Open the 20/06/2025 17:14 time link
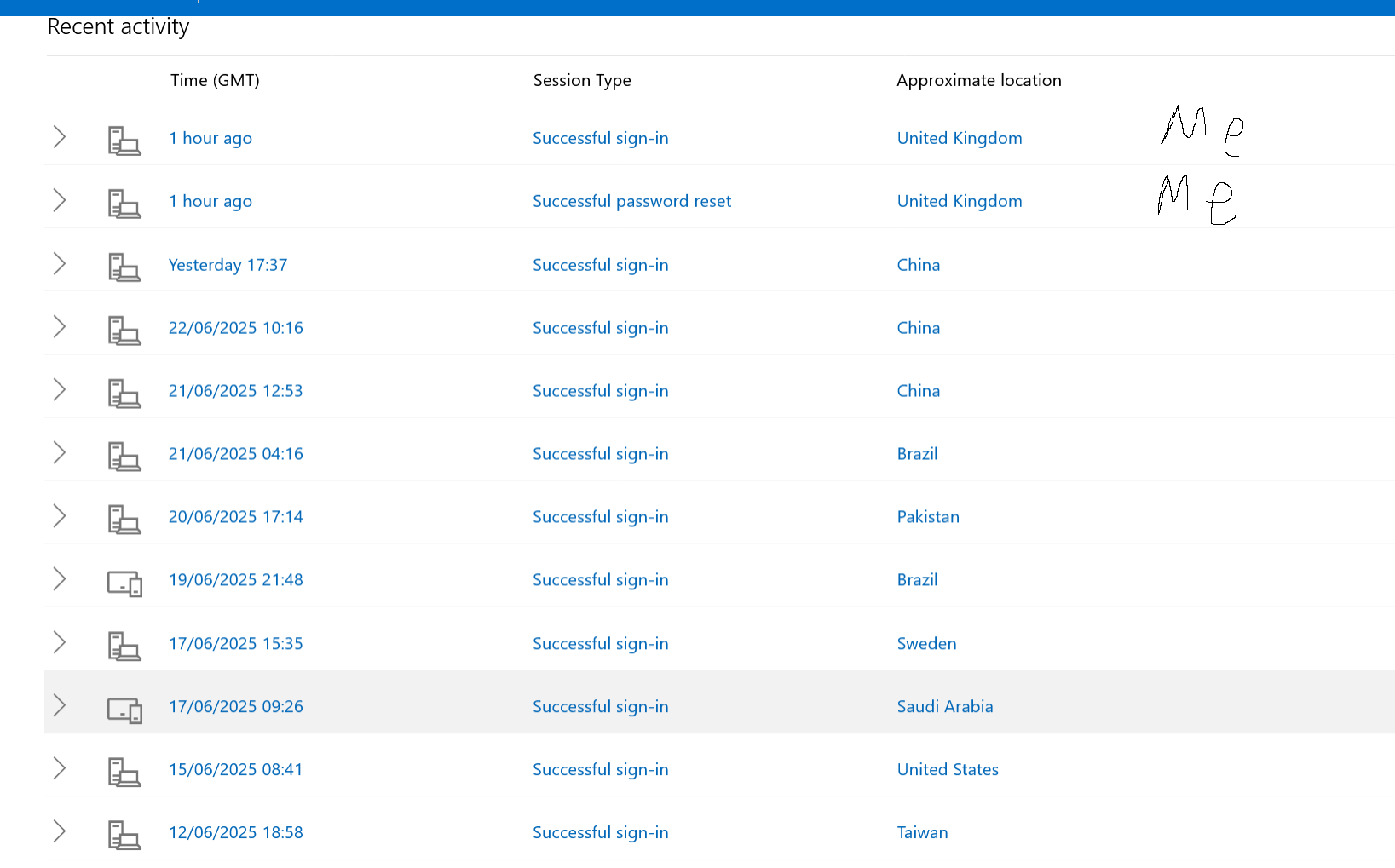1395x868 pixels. click(236, 517)
